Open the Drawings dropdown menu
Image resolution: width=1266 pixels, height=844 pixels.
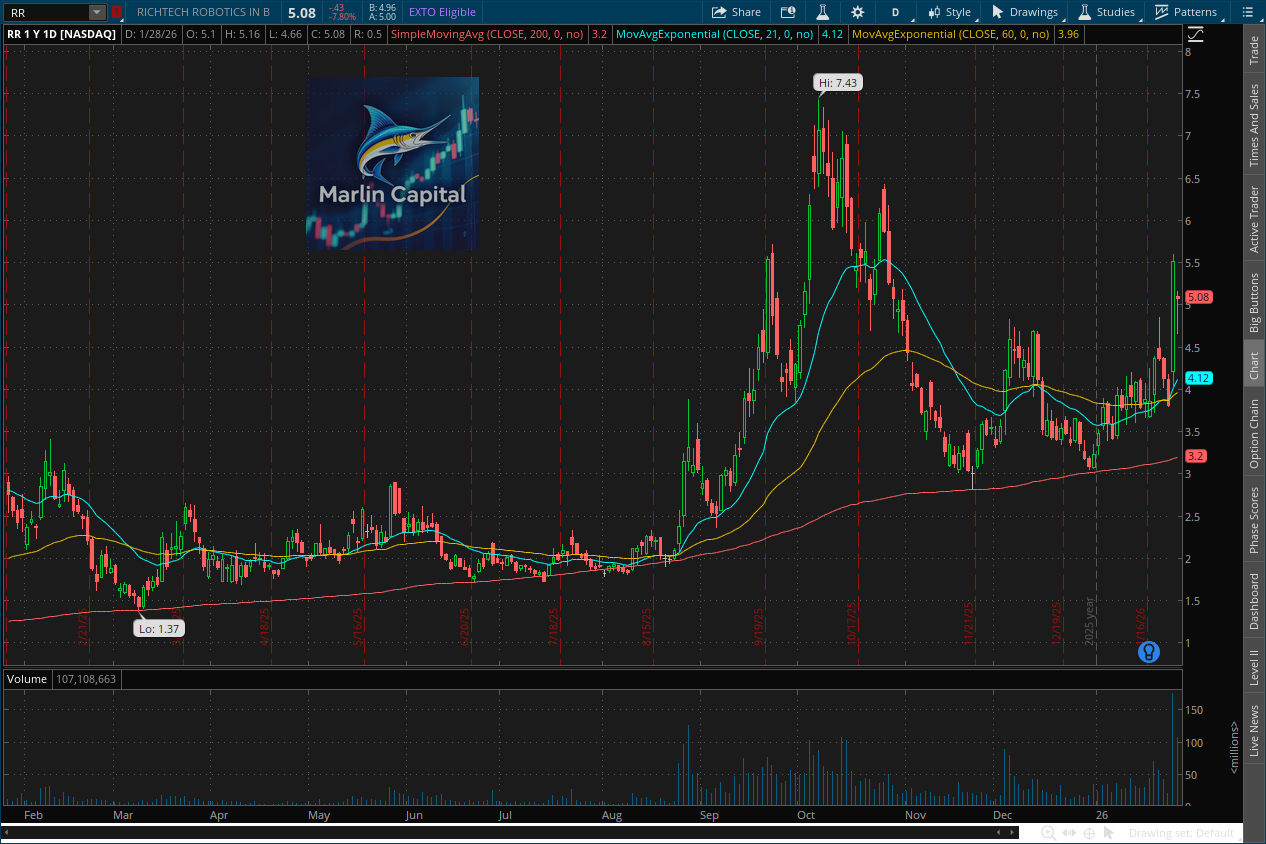pyautogui.click(x=1025, y=12)
